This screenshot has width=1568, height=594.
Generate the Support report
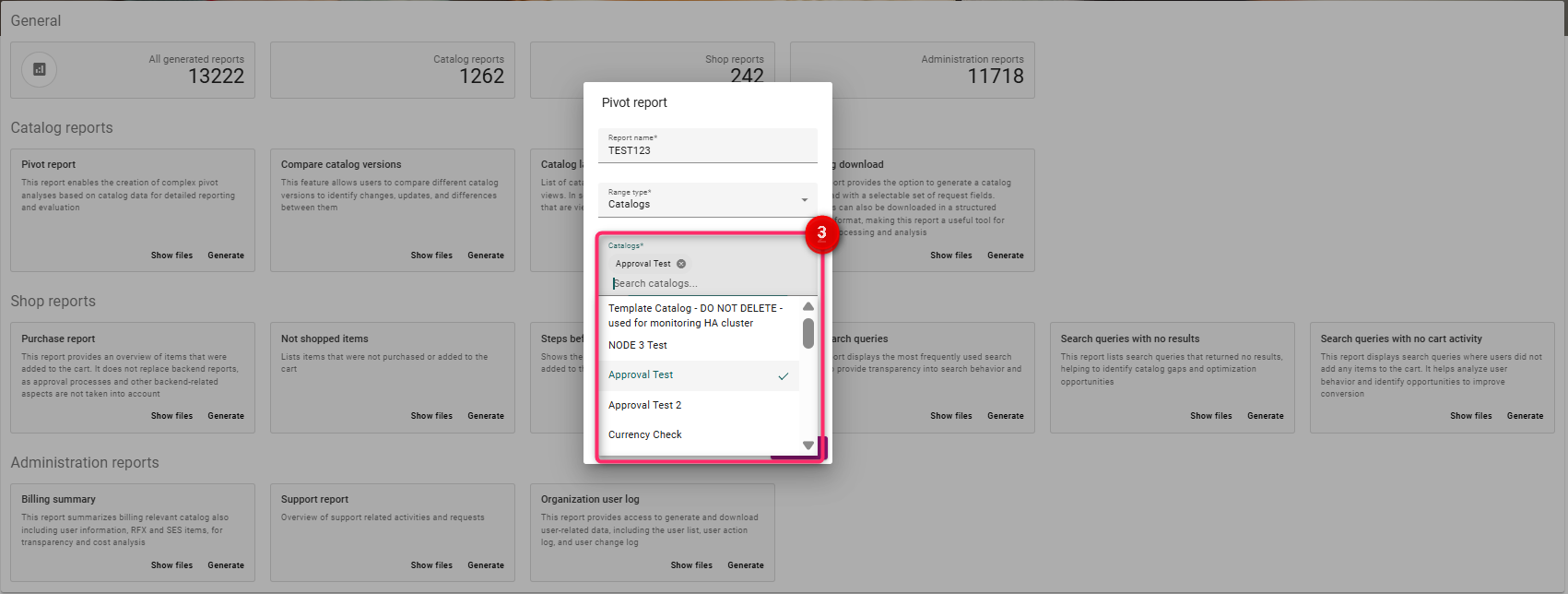pyautogui.click(x=486, y=565)
